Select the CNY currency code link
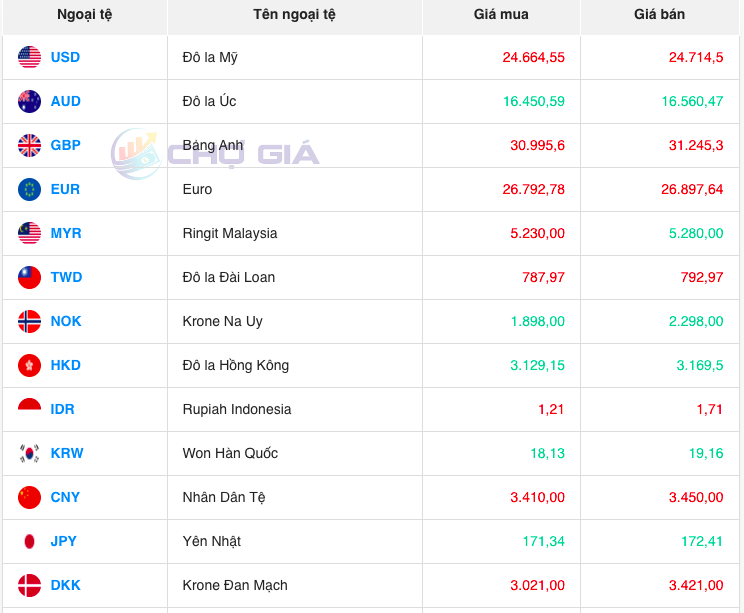This screenshot has width=744, height=613. click(x=65, y=497)
